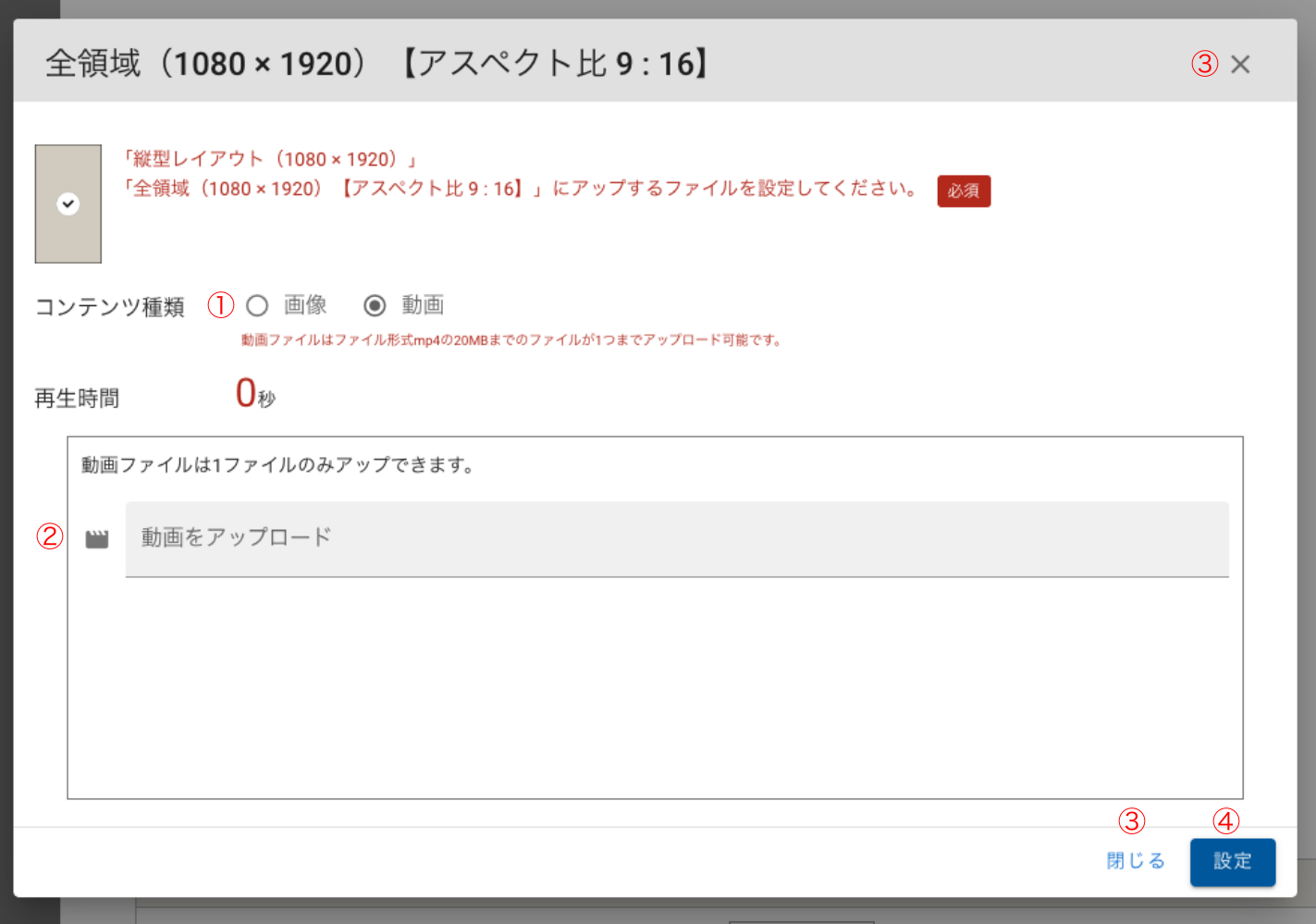The image size is (1316, 924).
Task: Click the circled ④ marker above 設定
Action: (x=1225, y=820)
